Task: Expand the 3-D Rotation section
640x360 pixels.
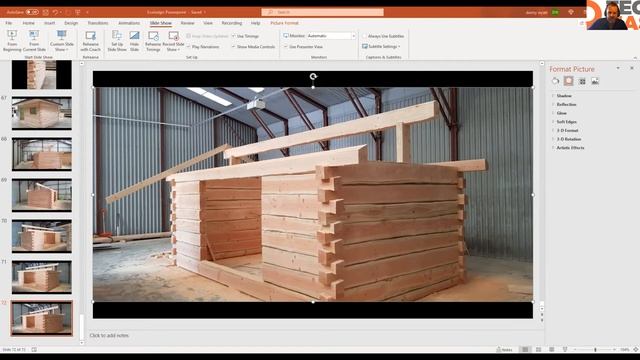Action: coord(568,139)
